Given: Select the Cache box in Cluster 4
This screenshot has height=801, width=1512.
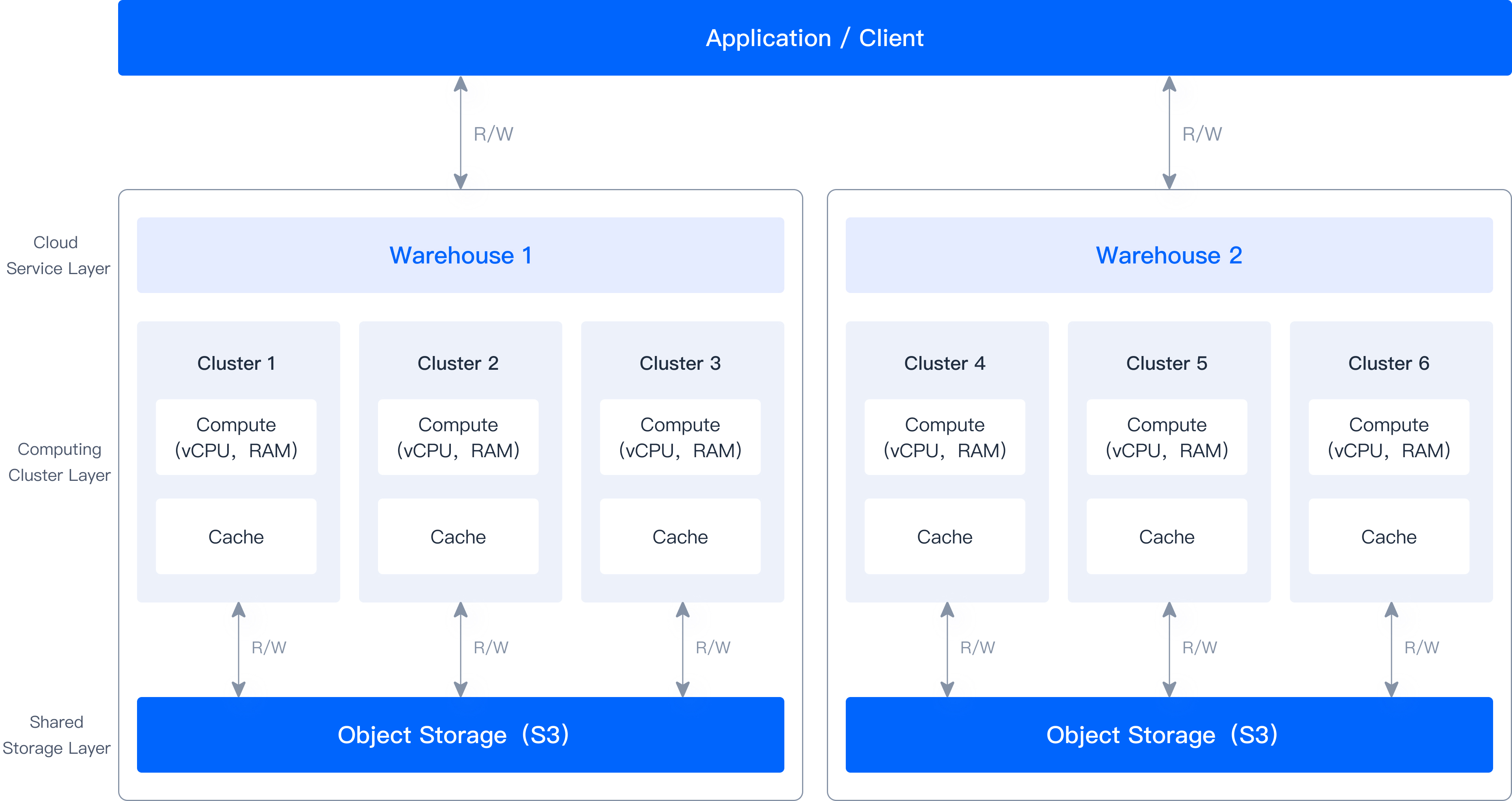Looking at the screenshot, I should tap(945, 536).
